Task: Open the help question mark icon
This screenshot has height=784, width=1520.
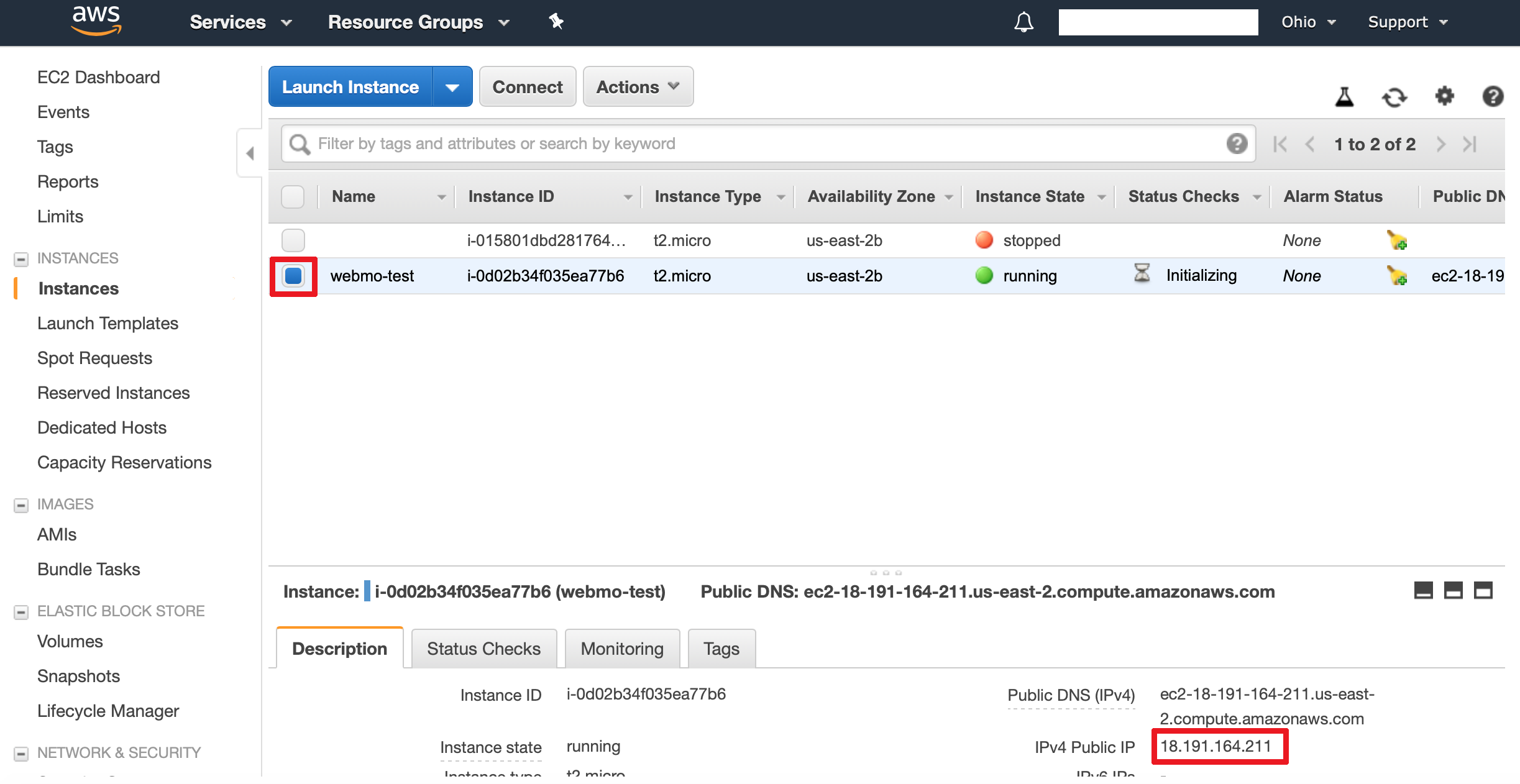Action: pos(1492,96)
